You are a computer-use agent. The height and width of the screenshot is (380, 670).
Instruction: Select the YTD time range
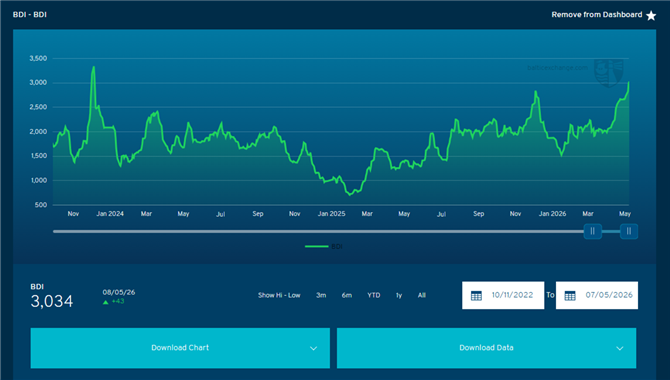[x=373, y=295]
